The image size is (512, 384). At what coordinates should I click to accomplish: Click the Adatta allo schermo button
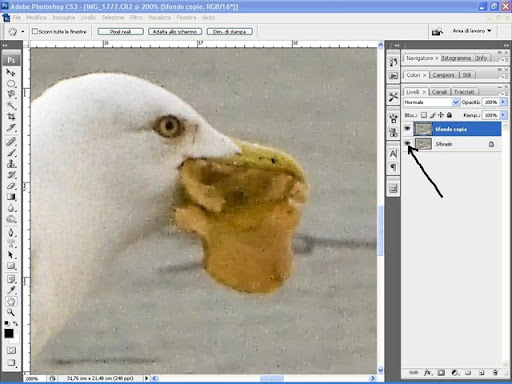click(175, 31)
